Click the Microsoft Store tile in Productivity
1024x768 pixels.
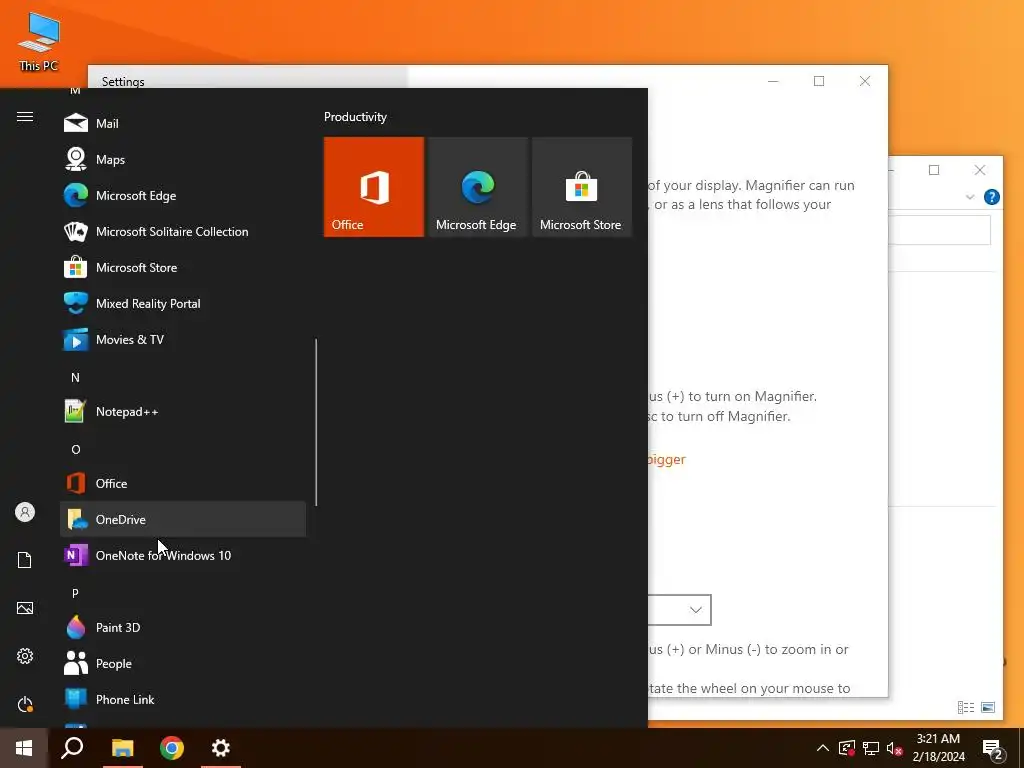coord(581,187)
